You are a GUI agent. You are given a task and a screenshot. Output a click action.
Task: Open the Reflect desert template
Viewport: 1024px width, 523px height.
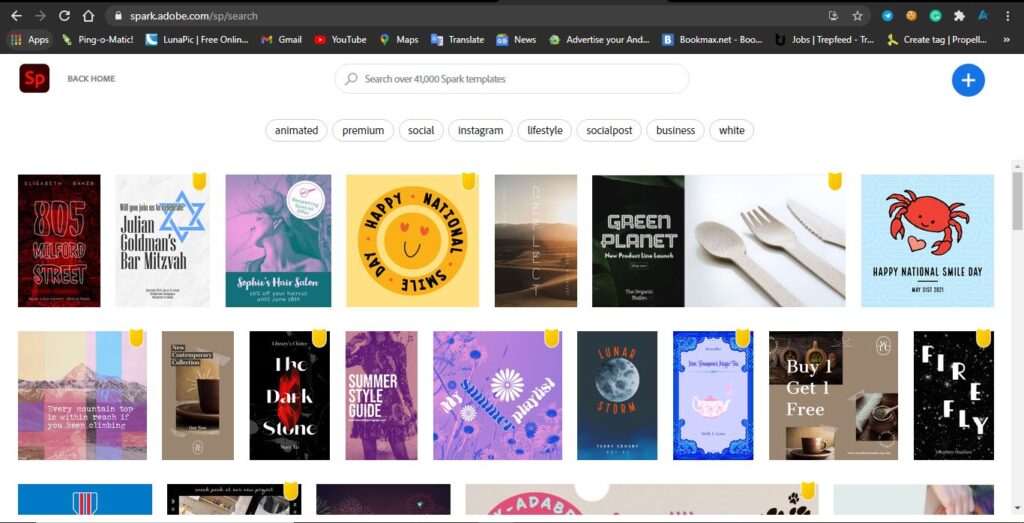tap(536, 241)
